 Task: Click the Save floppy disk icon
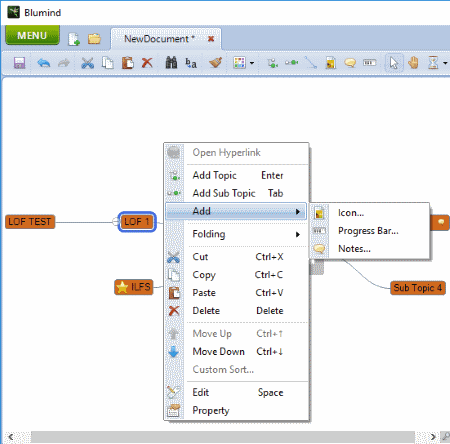(19, 63)
